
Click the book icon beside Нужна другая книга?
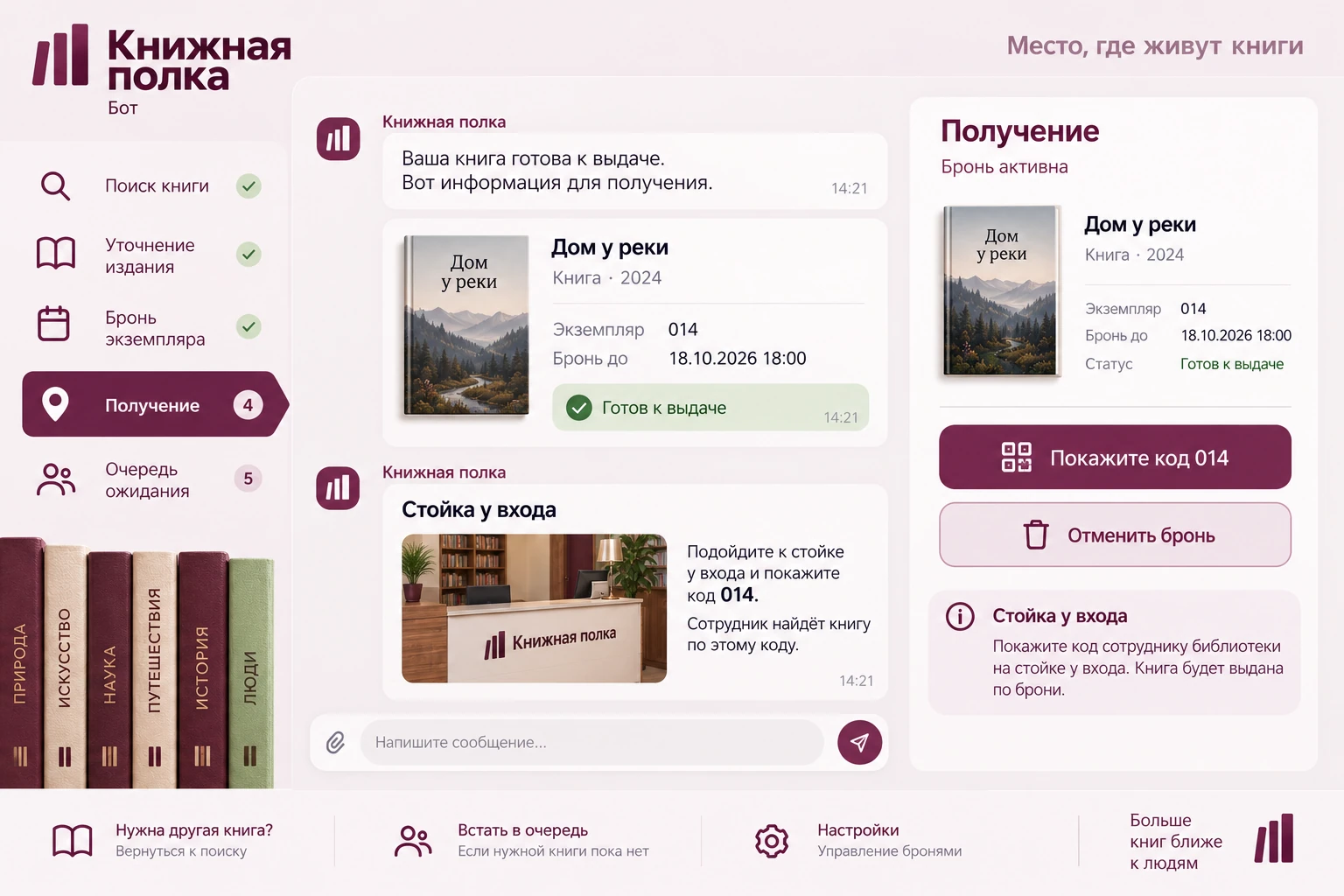(x=73, y=841)
